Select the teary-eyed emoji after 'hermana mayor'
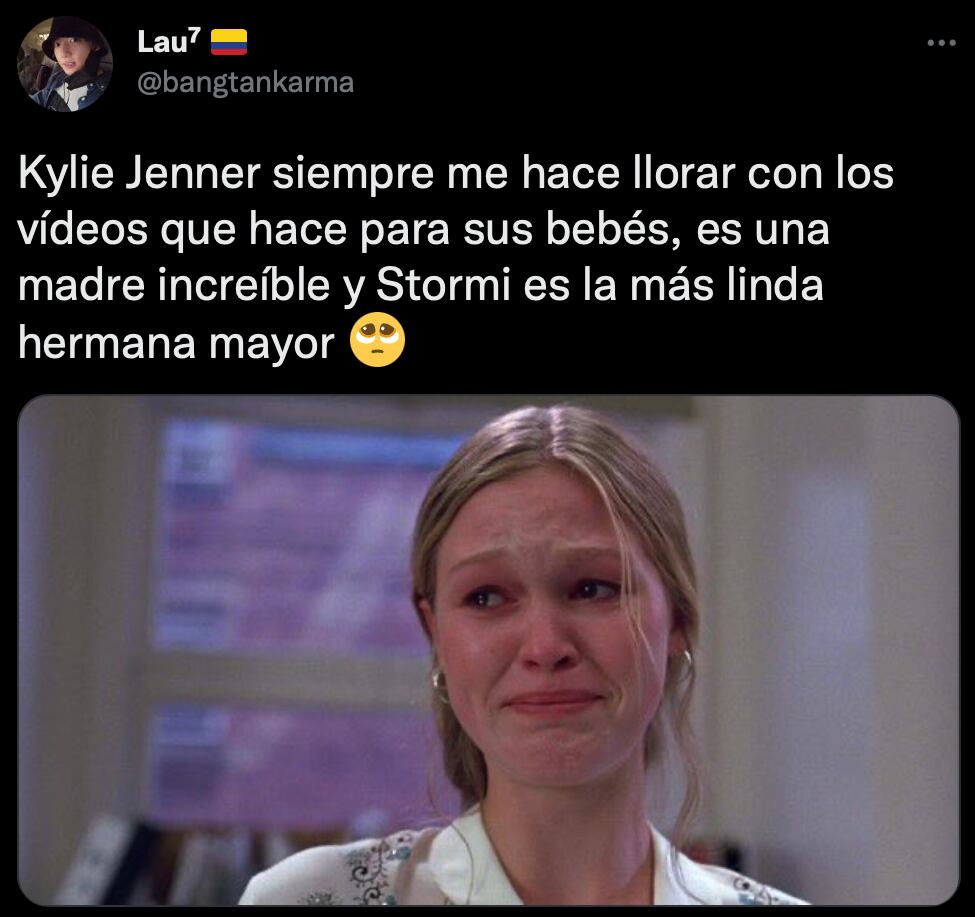Image resolution: width=975 pixels, height=917 pixels. (x=377, y=341)
